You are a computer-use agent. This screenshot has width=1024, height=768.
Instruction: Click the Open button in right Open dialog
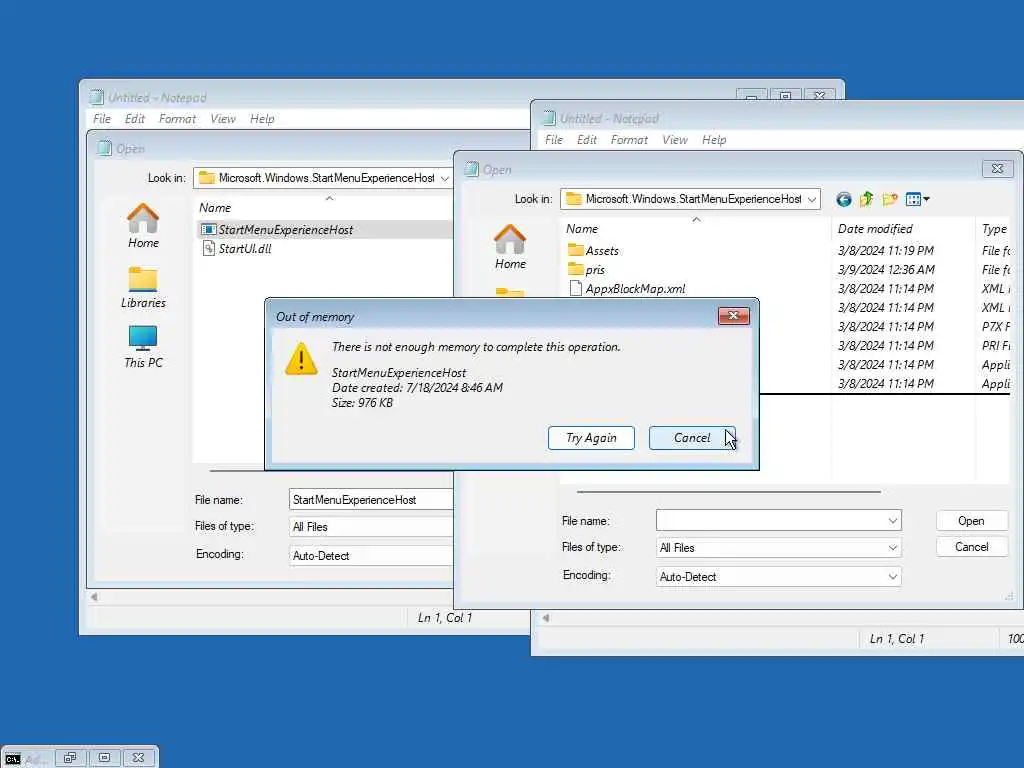coord(972,520)
